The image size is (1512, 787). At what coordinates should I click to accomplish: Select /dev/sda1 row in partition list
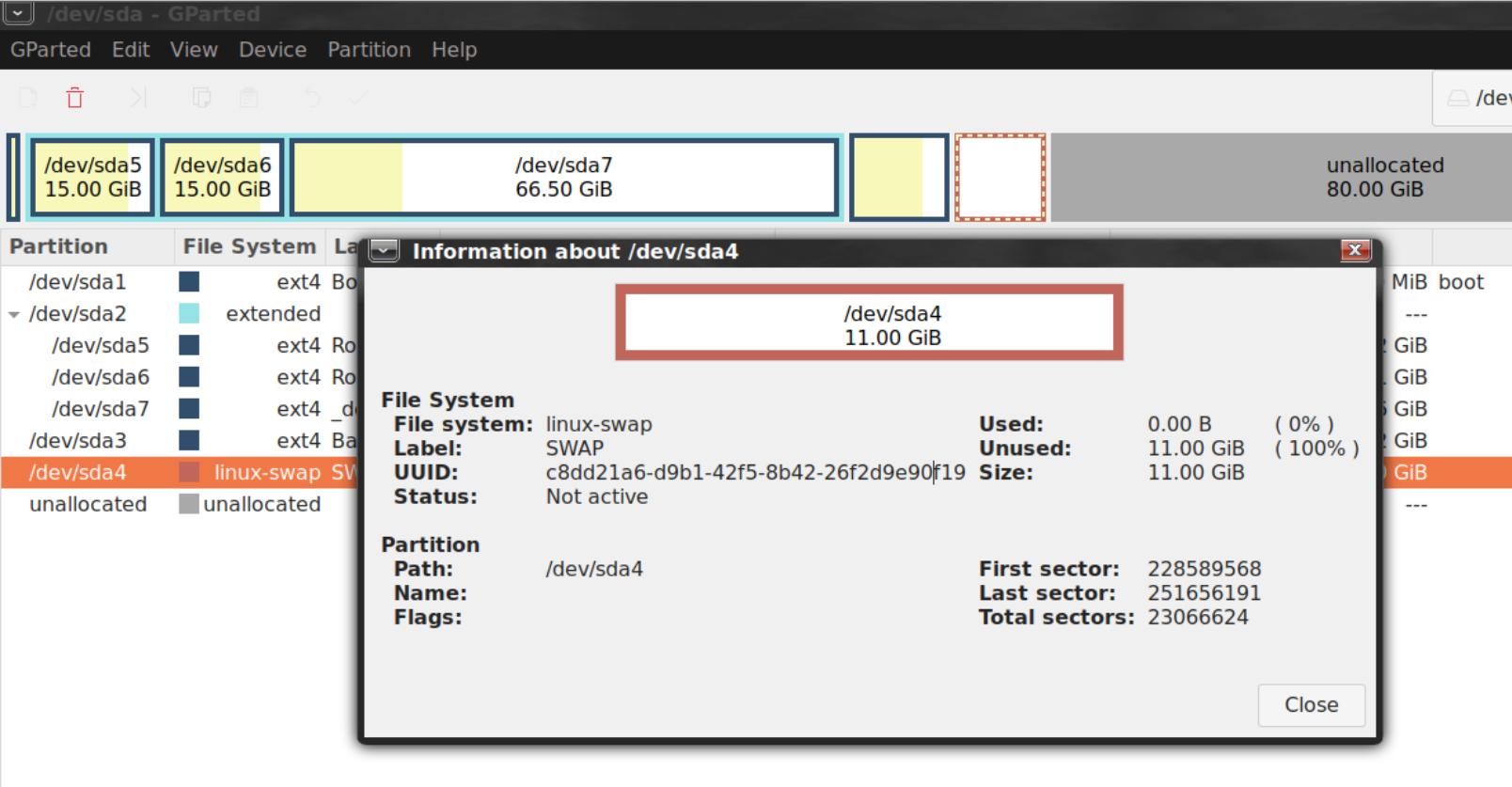(x=77, y=282)
